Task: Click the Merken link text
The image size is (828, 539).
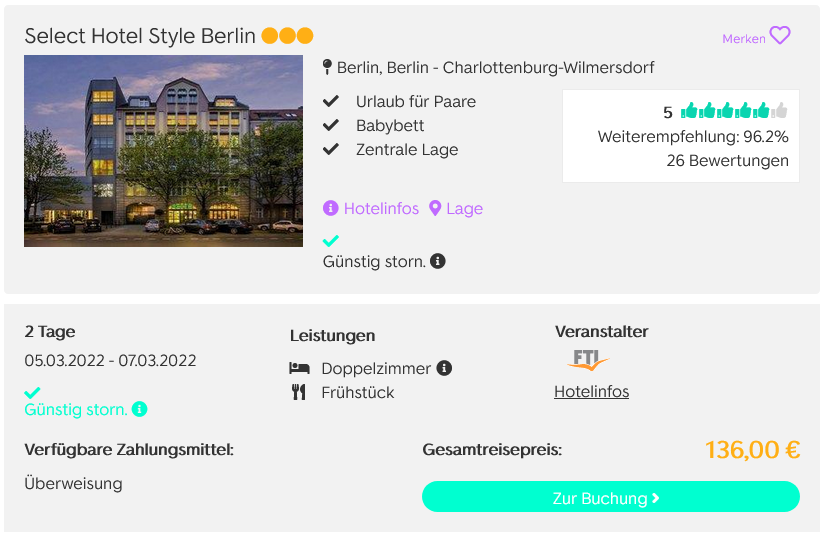Action: click(x=744, y=39)
